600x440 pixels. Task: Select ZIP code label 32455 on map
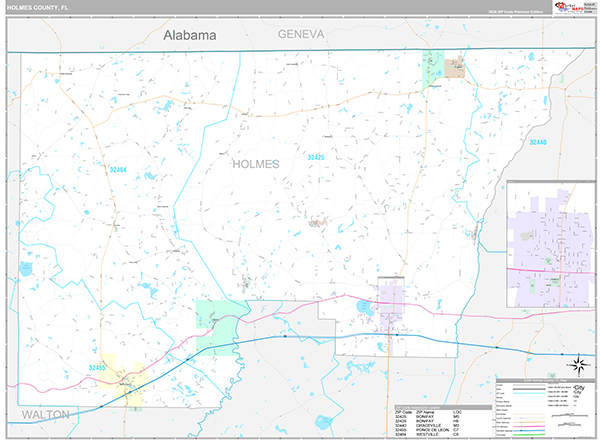point(97,368)
